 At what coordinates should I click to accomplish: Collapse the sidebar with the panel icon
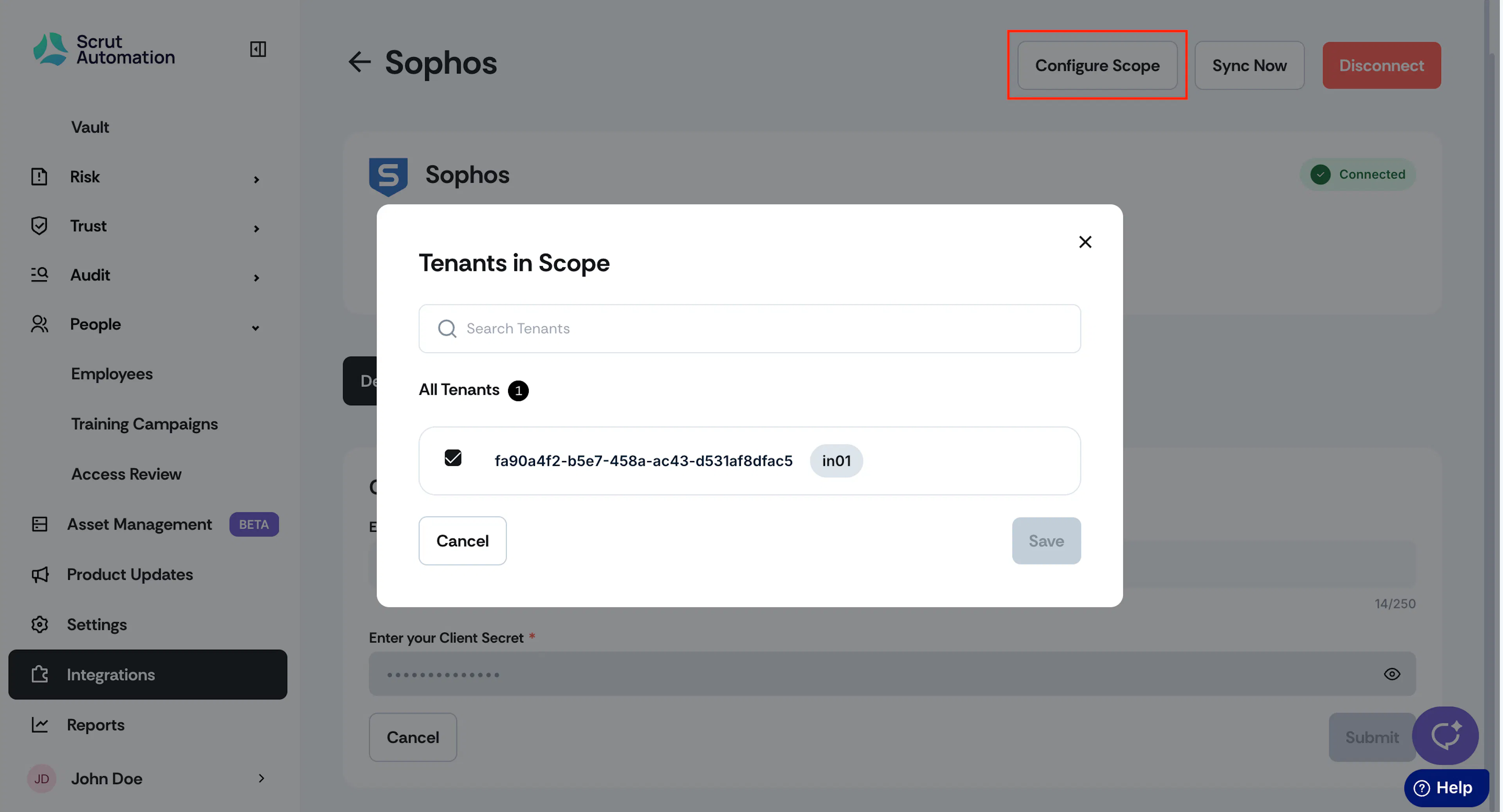pyautogui.click(x=258, y=49)
